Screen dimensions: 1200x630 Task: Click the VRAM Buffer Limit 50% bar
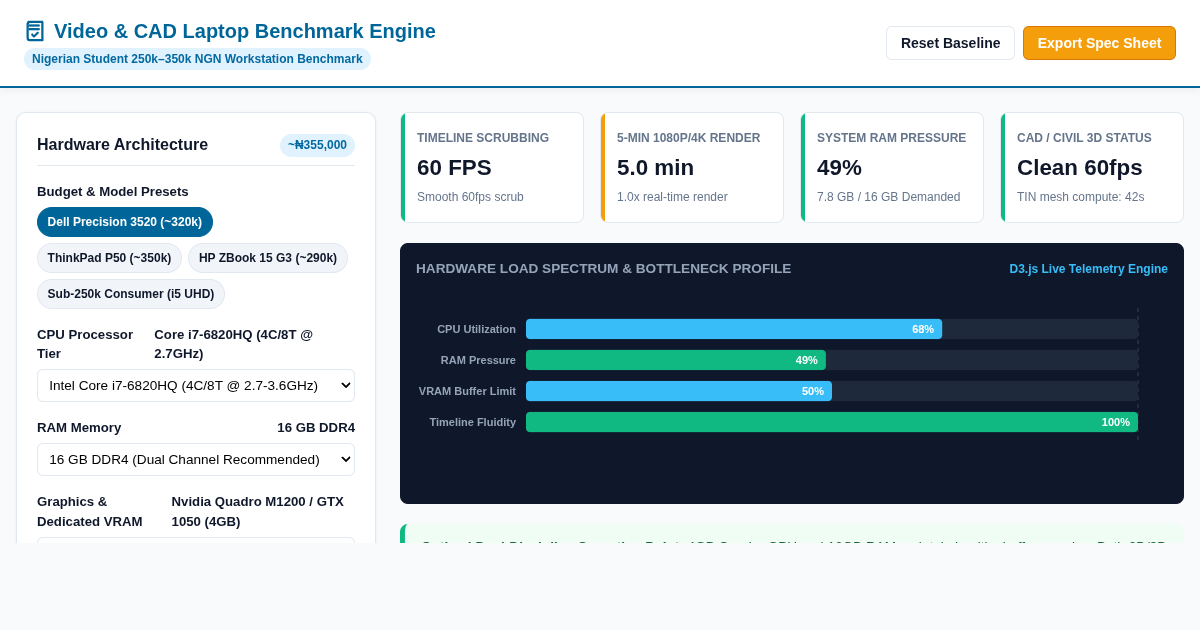click(679, 391)
